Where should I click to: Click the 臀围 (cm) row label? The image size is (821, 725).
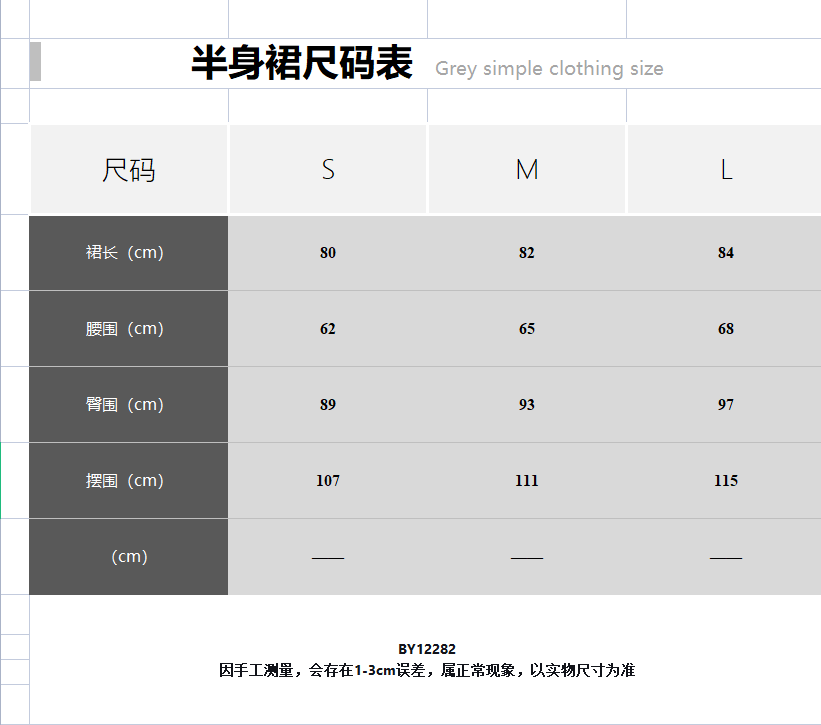click(x=129, y=405)
